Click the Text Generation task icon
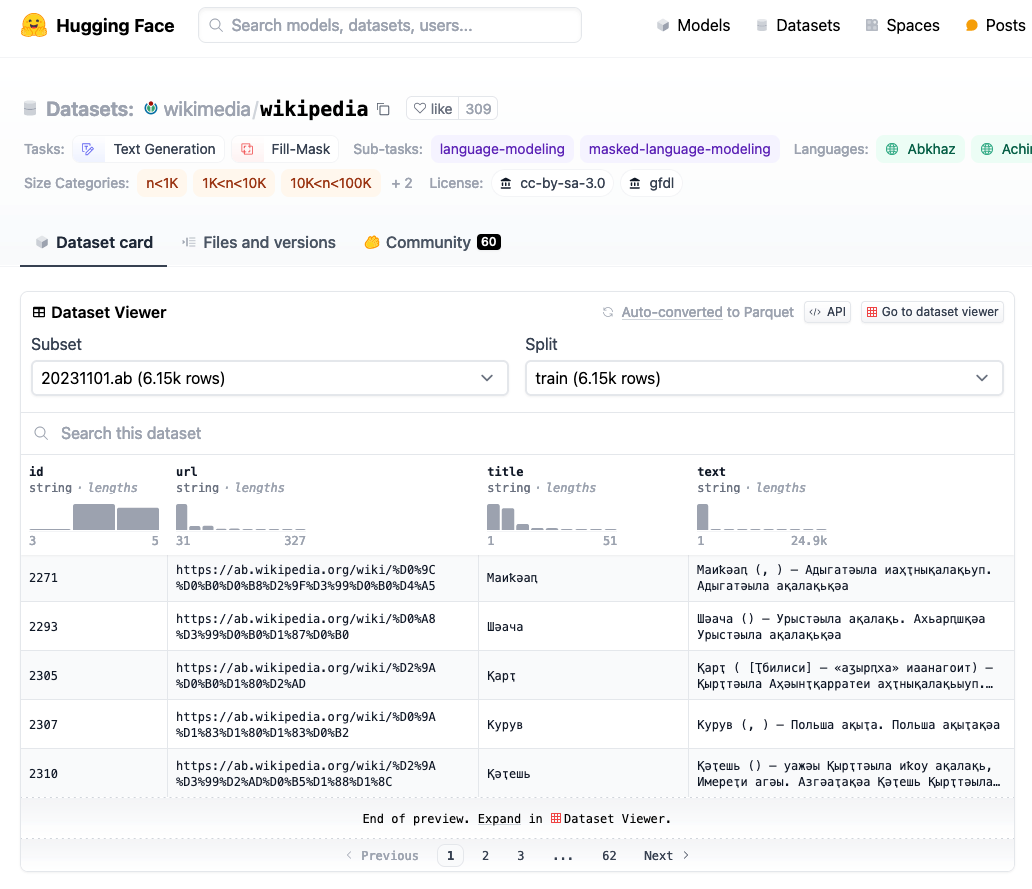 tap(88, 149)
